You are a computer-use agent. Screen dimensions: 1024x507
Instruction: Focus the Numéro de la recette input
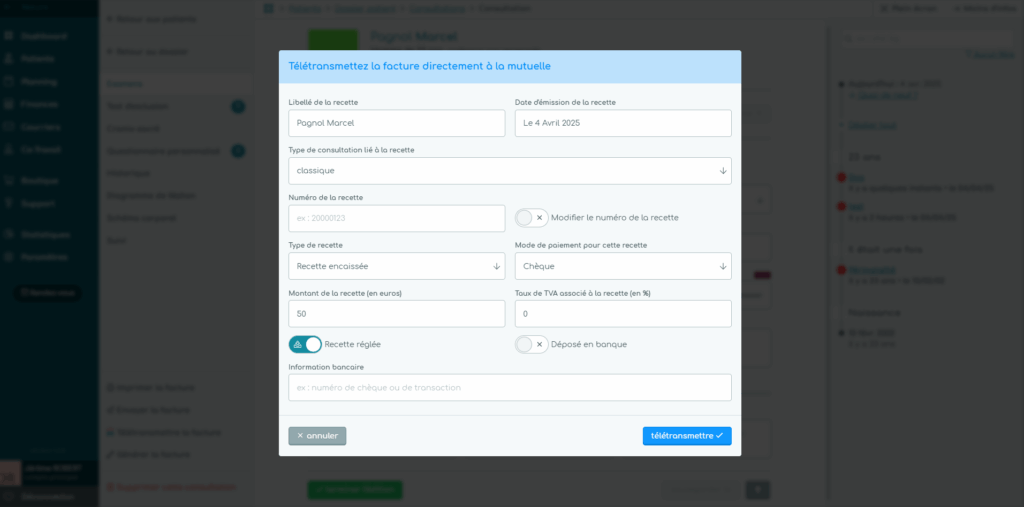tap(396, 218)
